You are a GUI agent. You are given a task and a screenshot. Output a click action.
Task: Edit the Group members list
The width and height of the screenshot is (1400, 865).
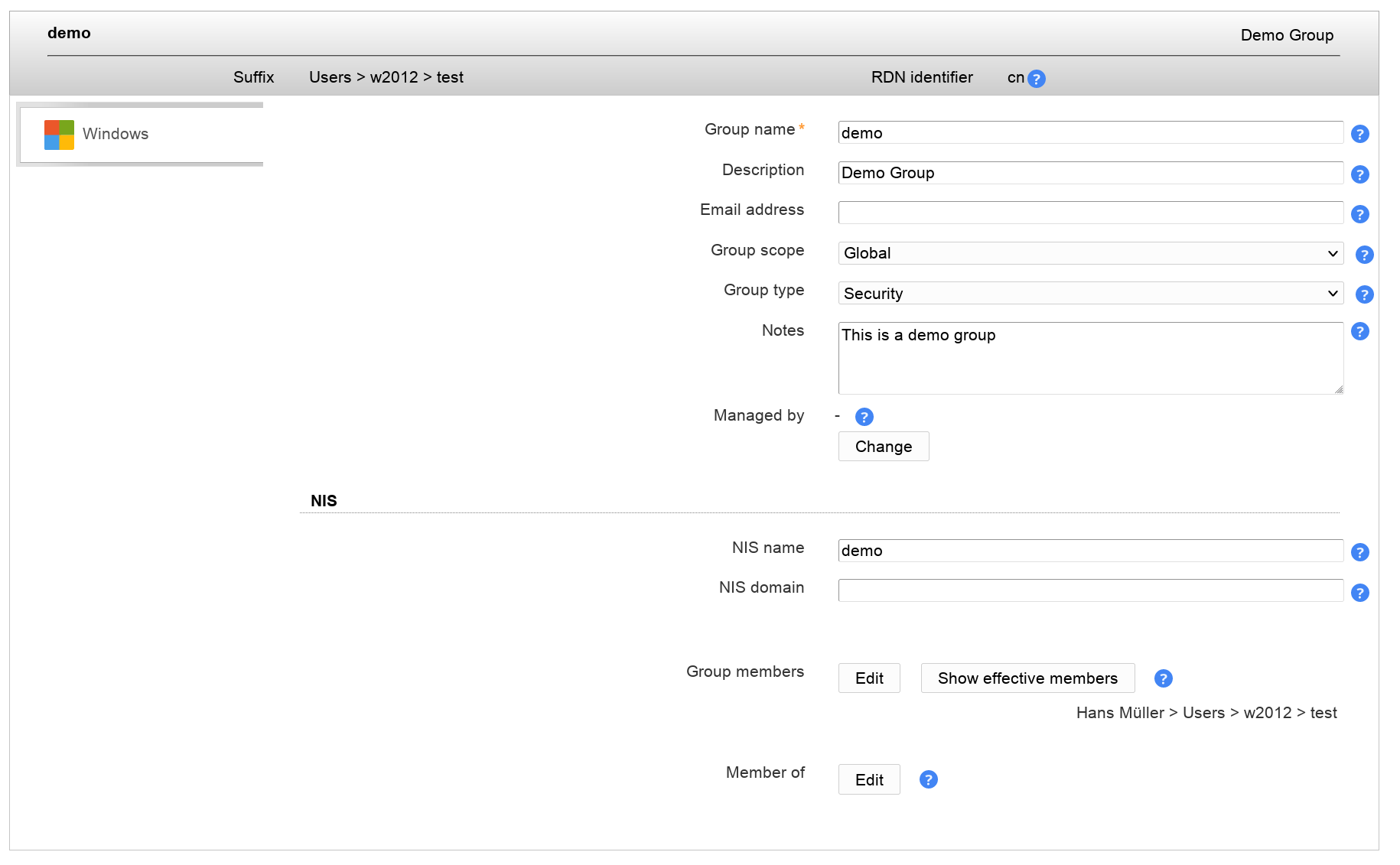868,678
